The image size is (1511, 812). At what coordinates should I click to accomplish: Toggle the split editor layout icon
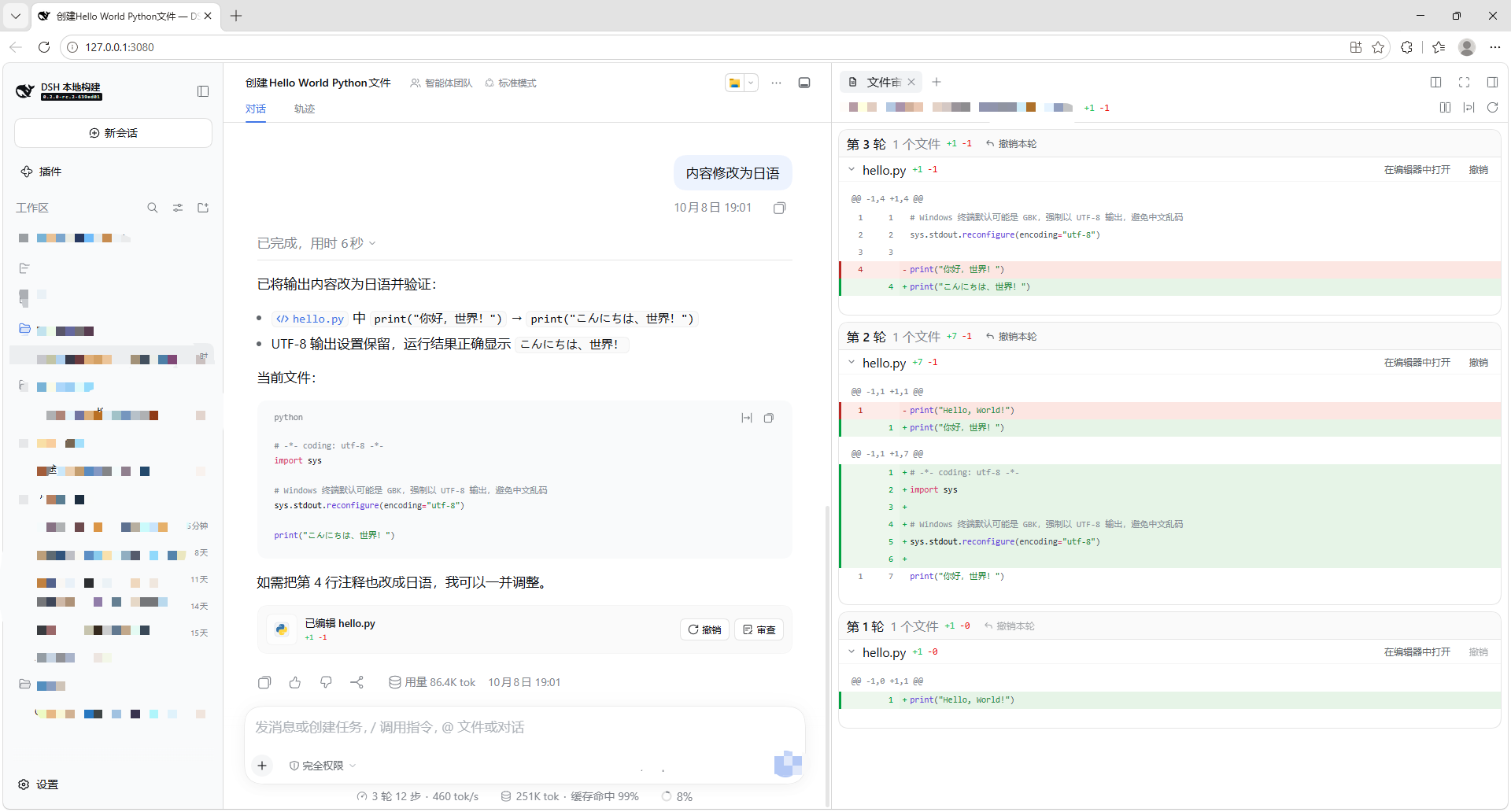click(x=1435, y=82)
